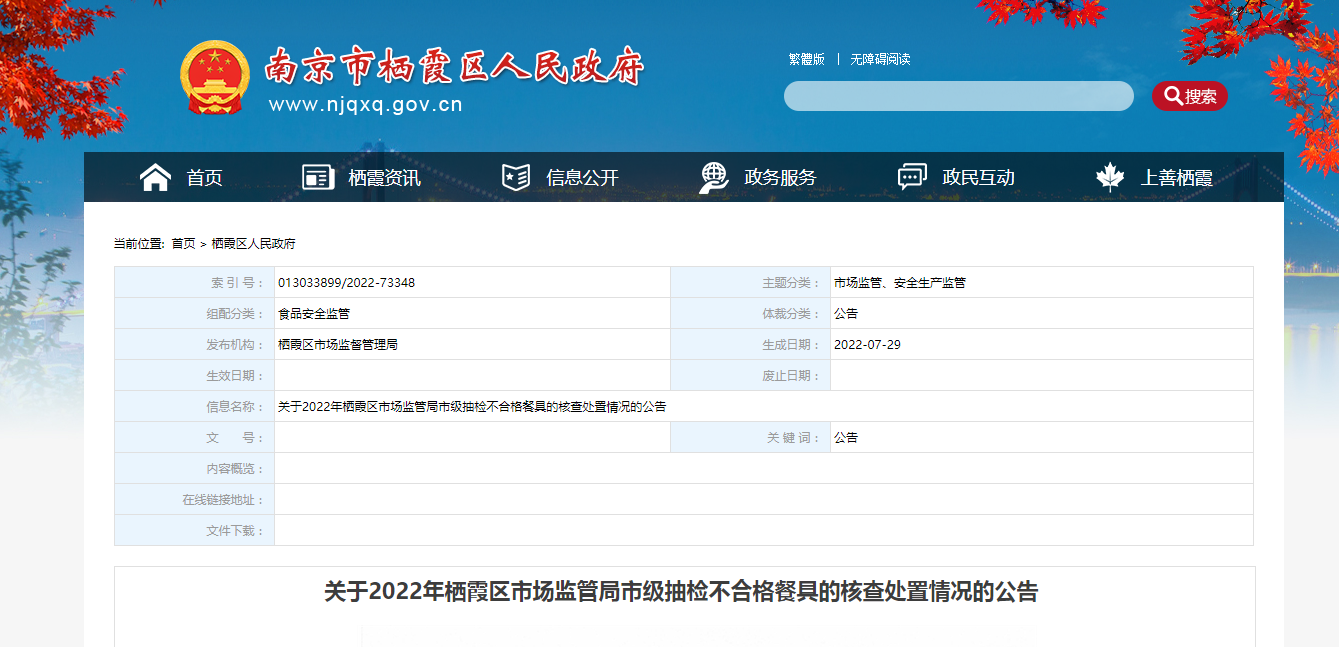The image size is (1339, 647).
Task: Click the home house icon in navigation
Action: (155, 178)
